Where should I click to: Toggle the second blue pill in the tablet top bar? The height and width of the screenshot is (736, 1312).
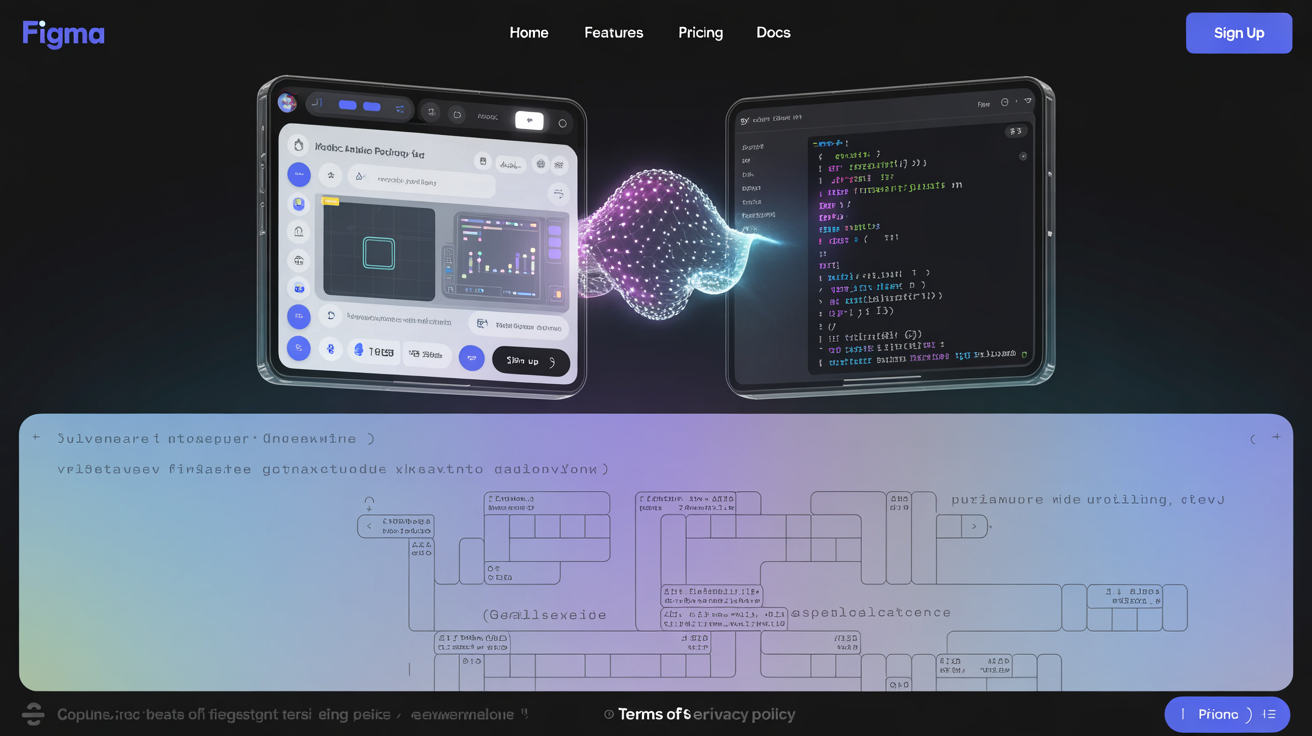(372, 106)
